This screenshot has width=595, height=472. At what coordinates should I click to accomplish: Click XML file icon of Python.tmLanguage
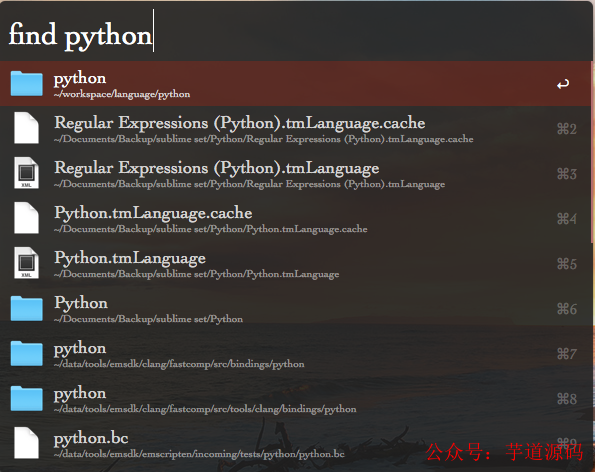pyautogui.click(x=27, y=263)
